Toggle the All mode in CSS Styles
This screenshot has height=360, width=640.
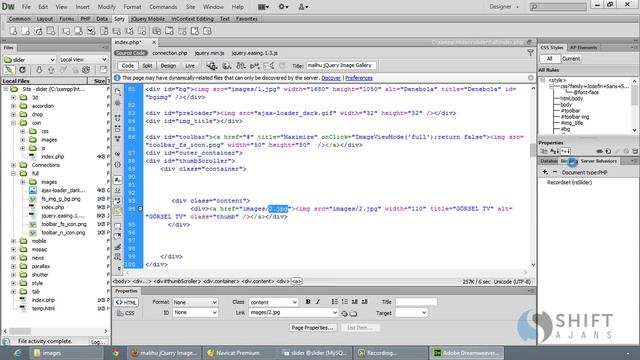(x=550, y=59)
